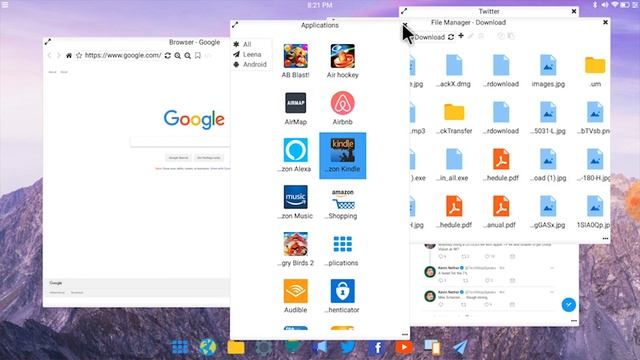640x360 pixels.
Task: Click the volume icon in the status bar
Action: pos(604,5)
